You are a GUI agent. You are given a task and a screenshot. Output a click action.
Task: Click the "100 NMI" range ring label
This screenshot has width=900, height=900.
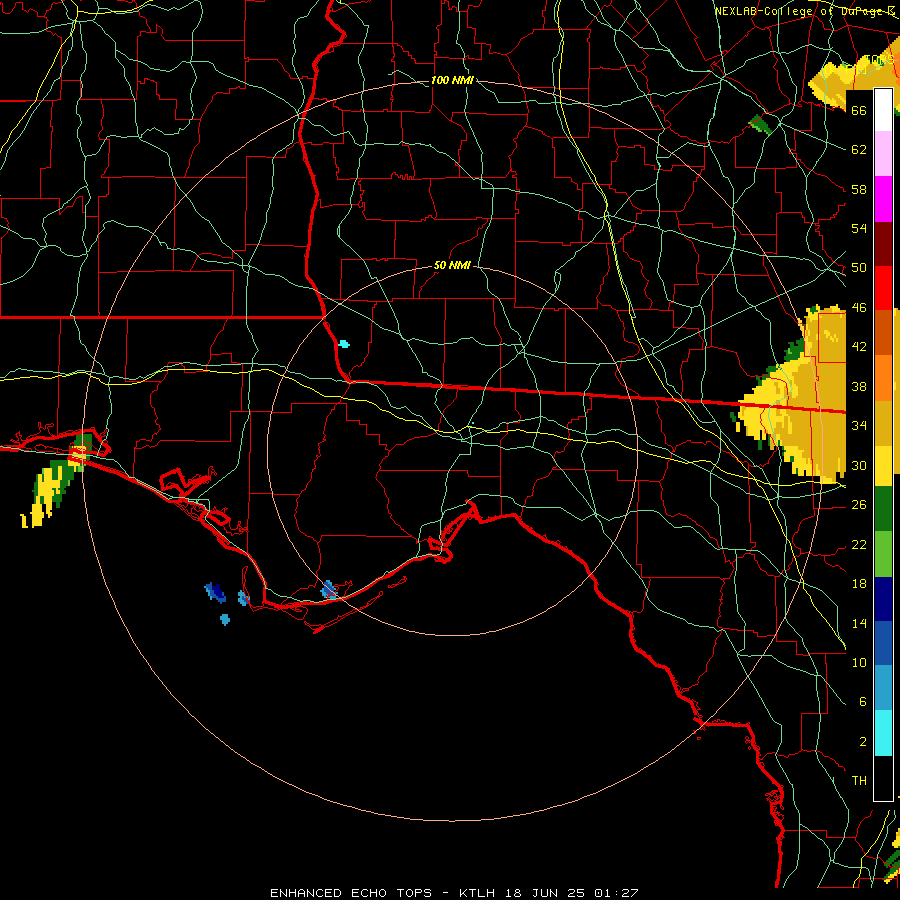click(x=452, y=80)
